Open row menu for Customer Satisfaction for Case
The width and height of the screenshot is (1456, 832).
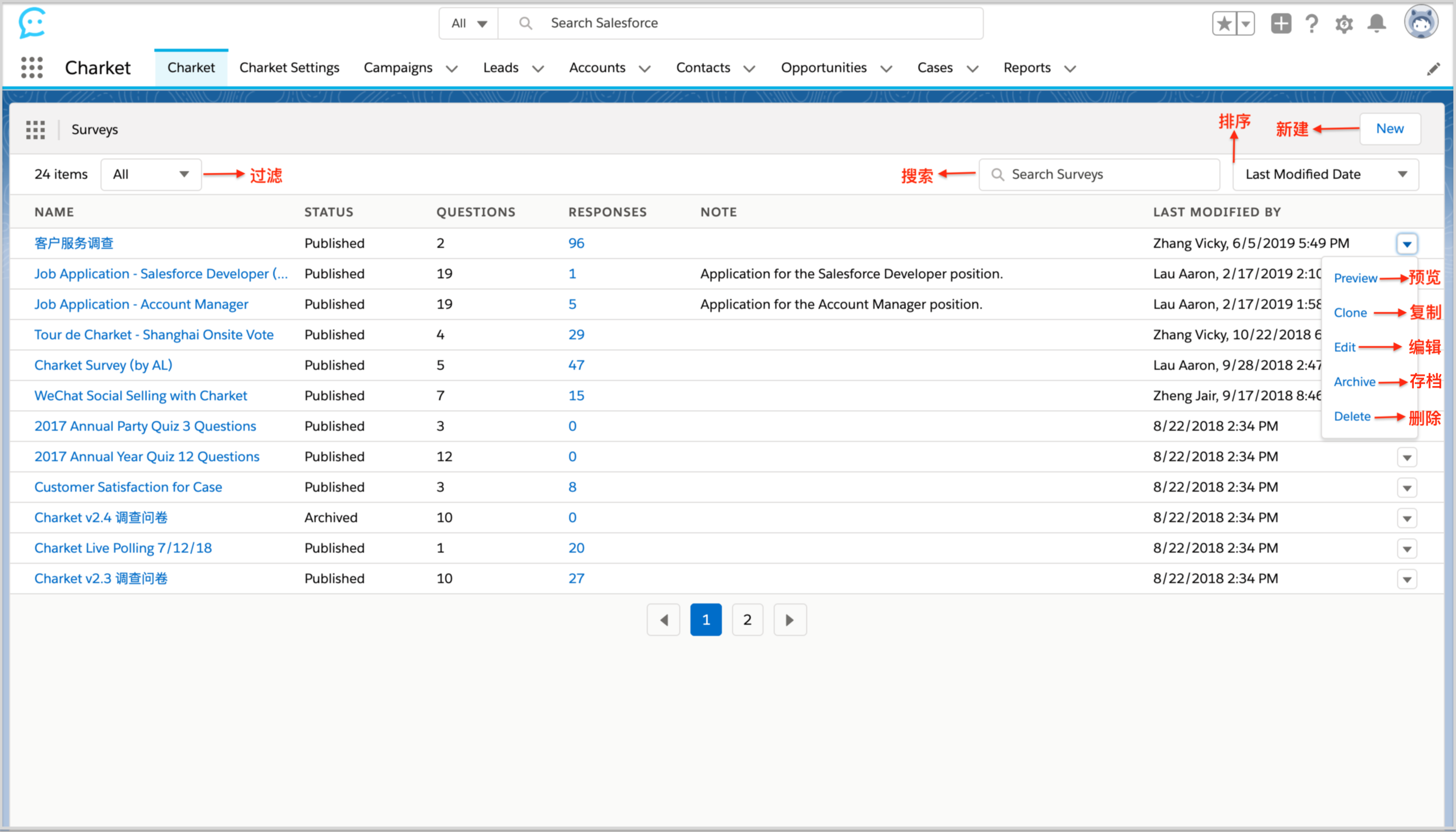pos(1407,488)
